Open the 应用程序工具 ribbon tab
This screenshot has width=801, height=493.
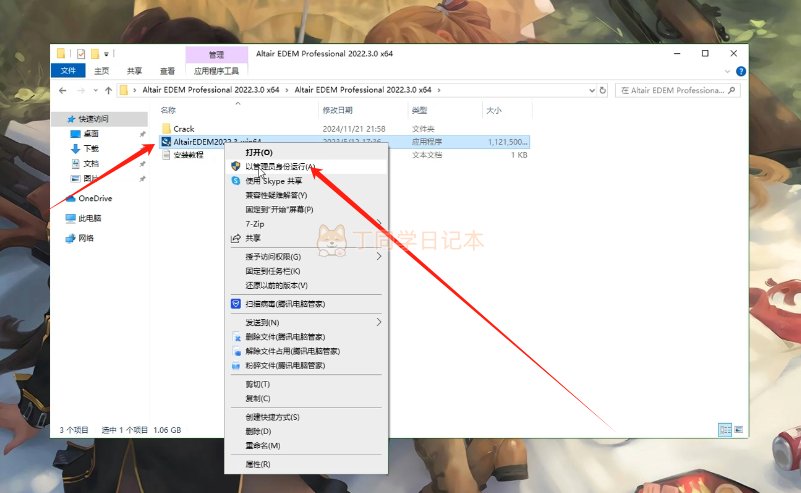click(217, 71)
